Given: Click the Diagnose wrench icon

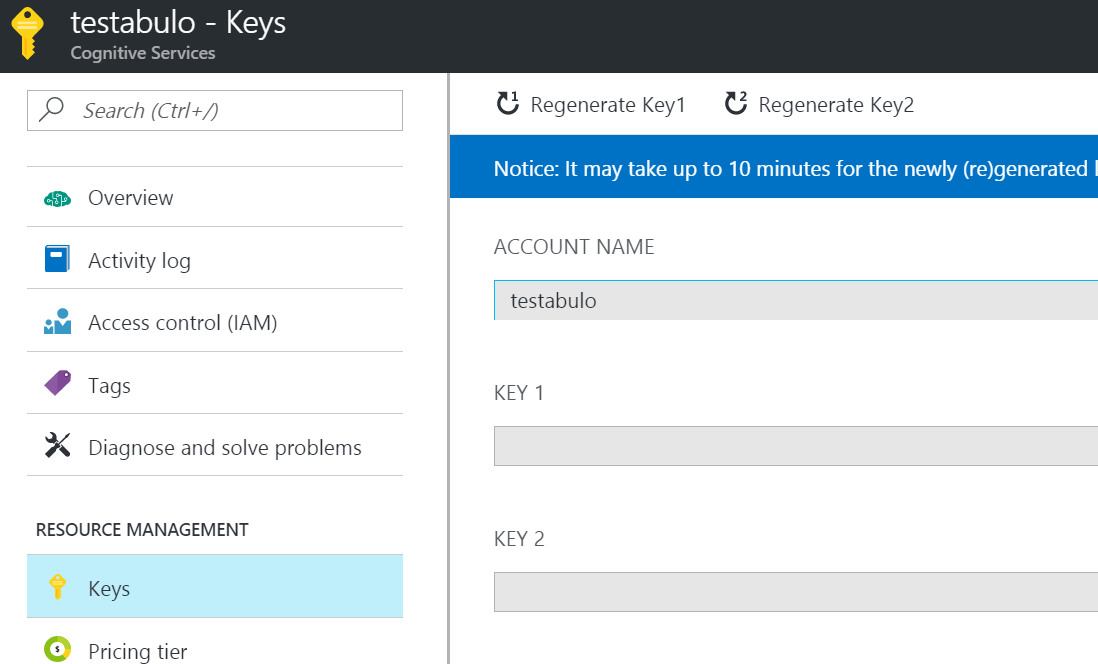Looking at the screenshot, I should (57, 445).
